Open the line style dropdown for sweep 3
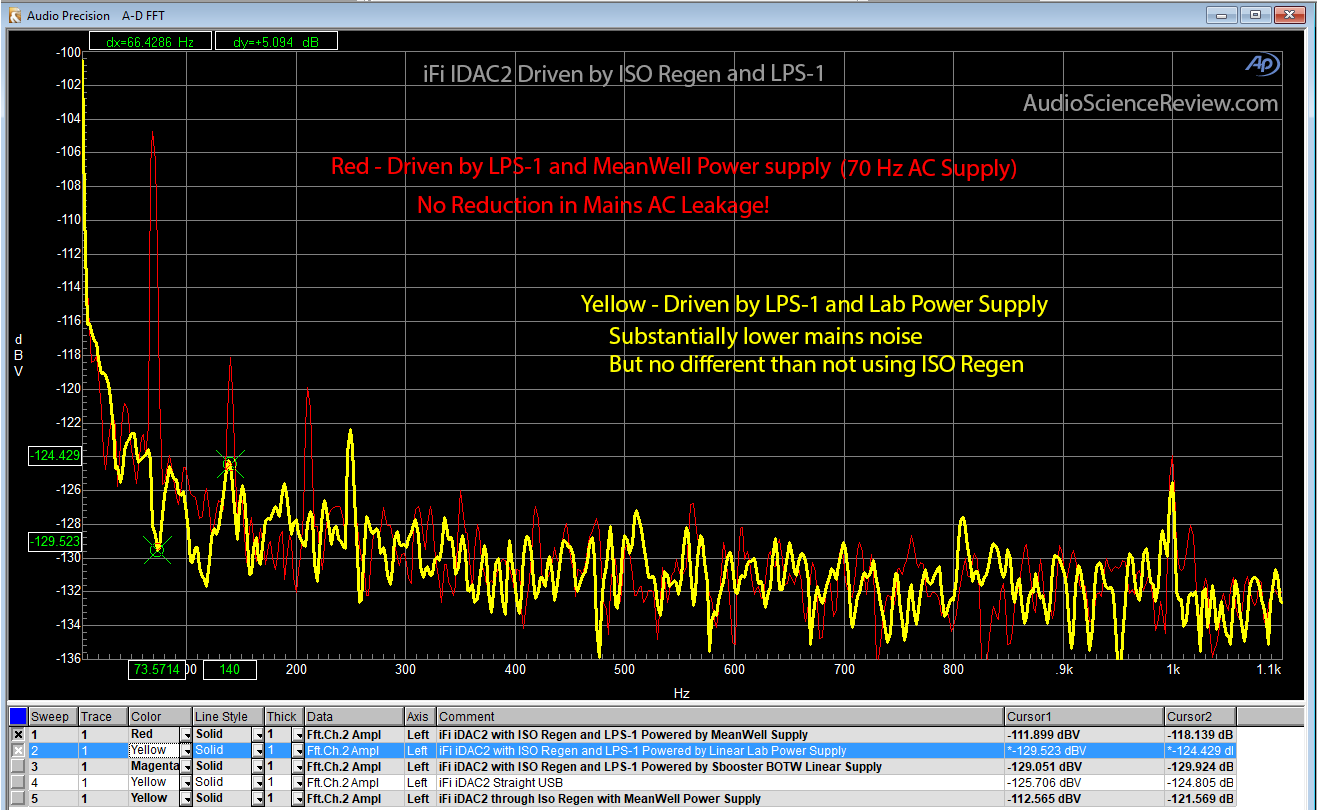 point(258,766)
